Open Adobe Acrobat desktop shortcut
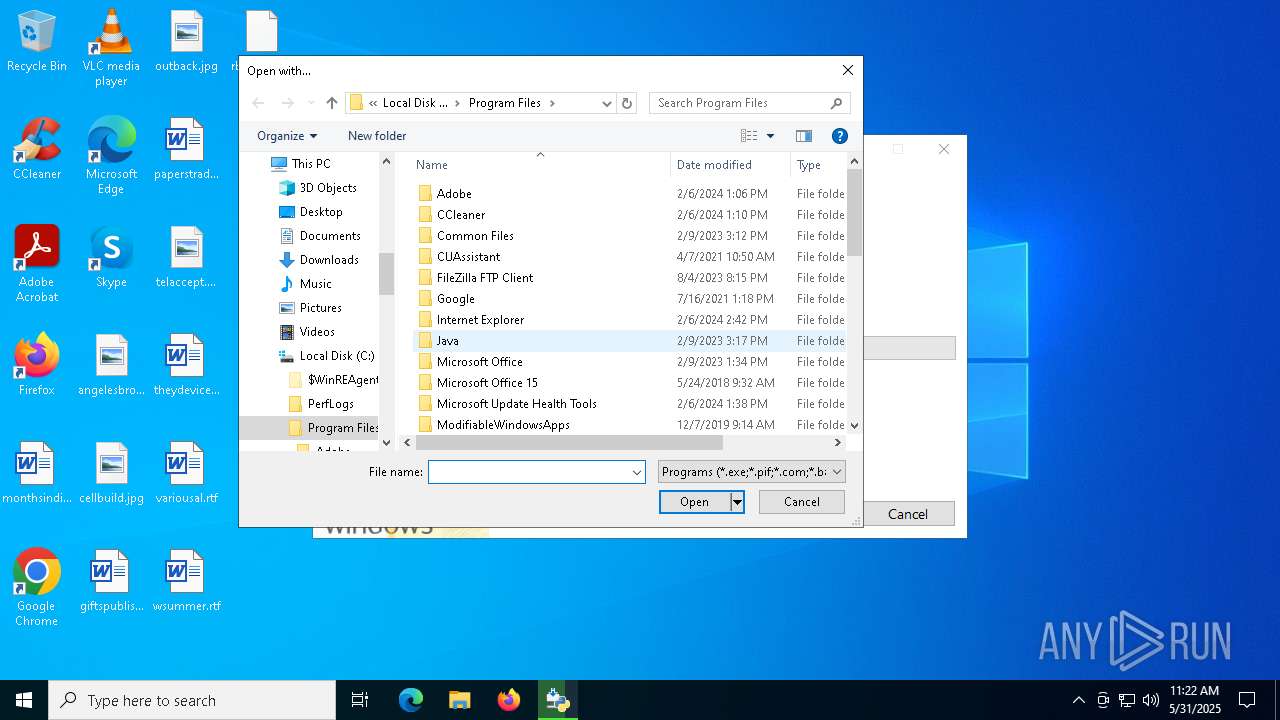Viewport: 1280px width, 720px height. 37,264
